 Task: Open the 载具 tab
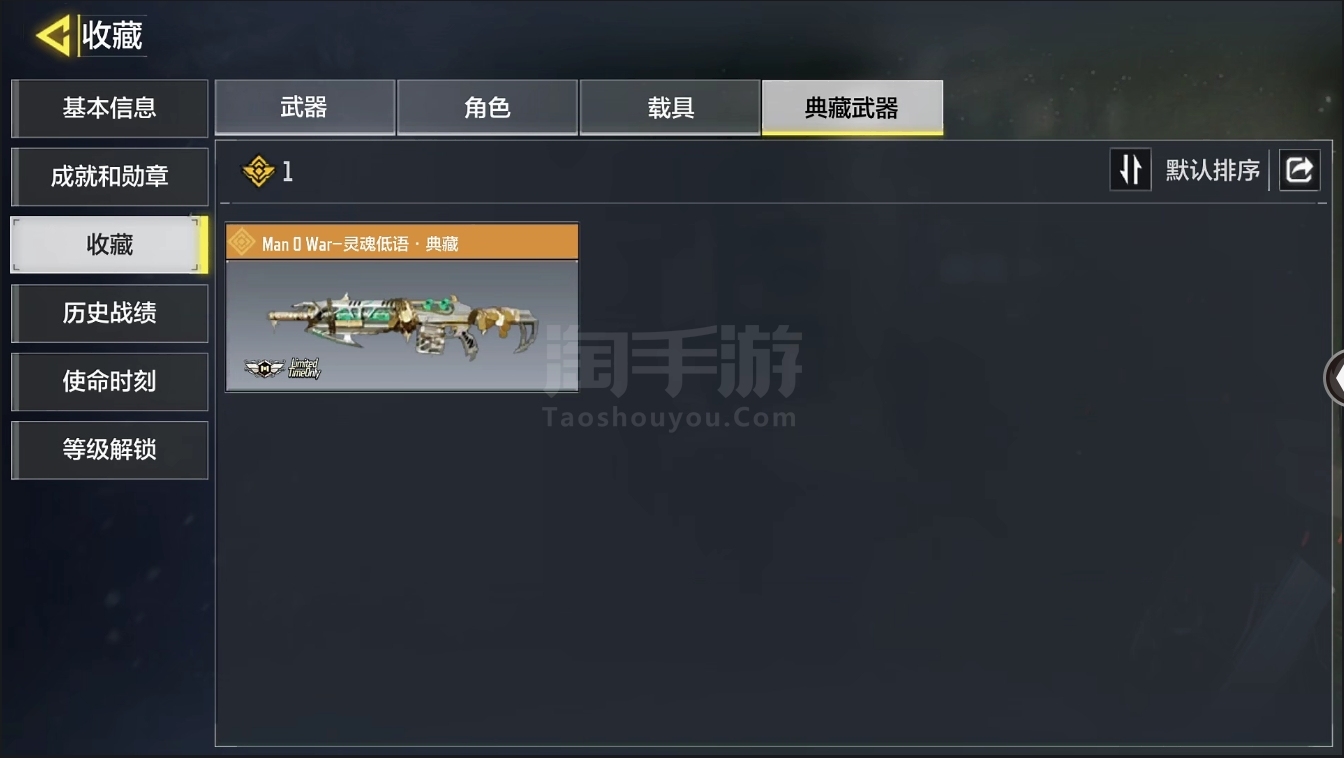(x=670, y=107)
